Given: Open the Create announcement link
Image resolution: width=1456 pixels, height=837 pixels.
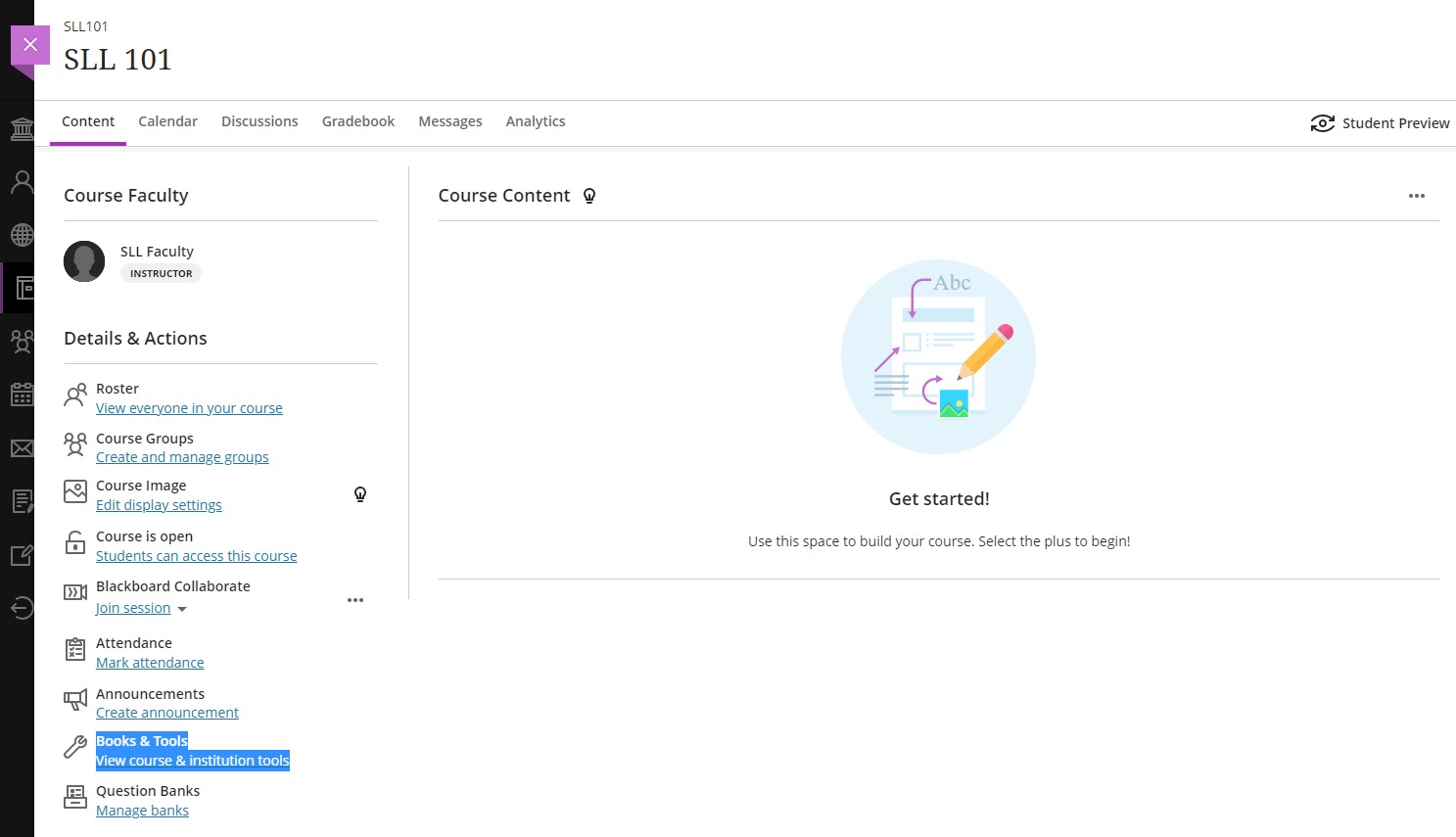Looking at the screenshot, I should click(167, 713).
